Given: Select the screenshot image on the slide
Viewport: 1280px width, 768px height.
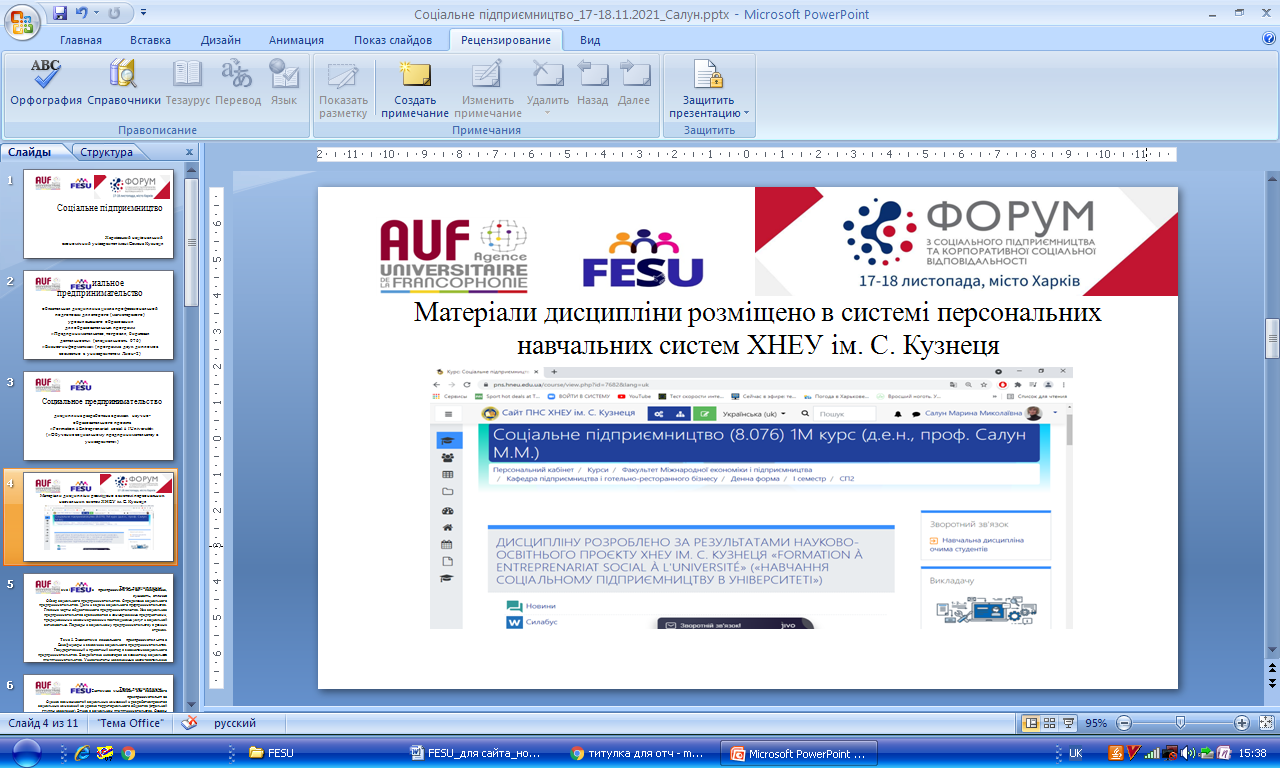Looking at the screenshot, I should (751, 497).
